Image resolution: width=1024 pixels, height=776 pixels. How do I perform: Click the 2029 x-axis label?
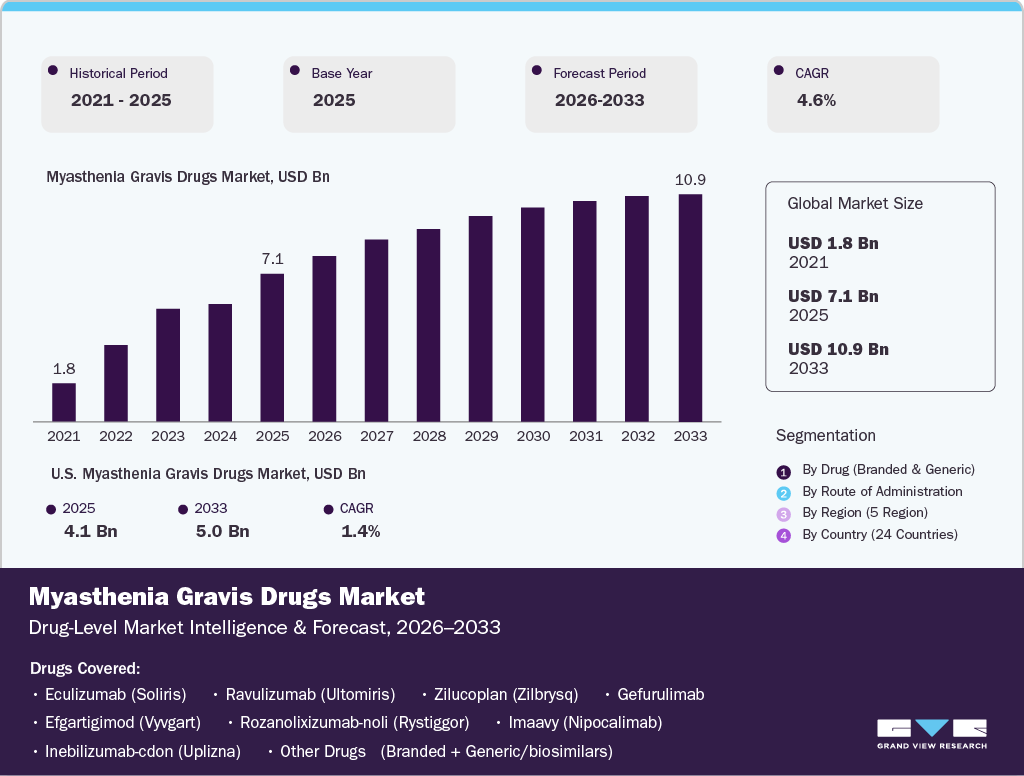coord(481,436)
